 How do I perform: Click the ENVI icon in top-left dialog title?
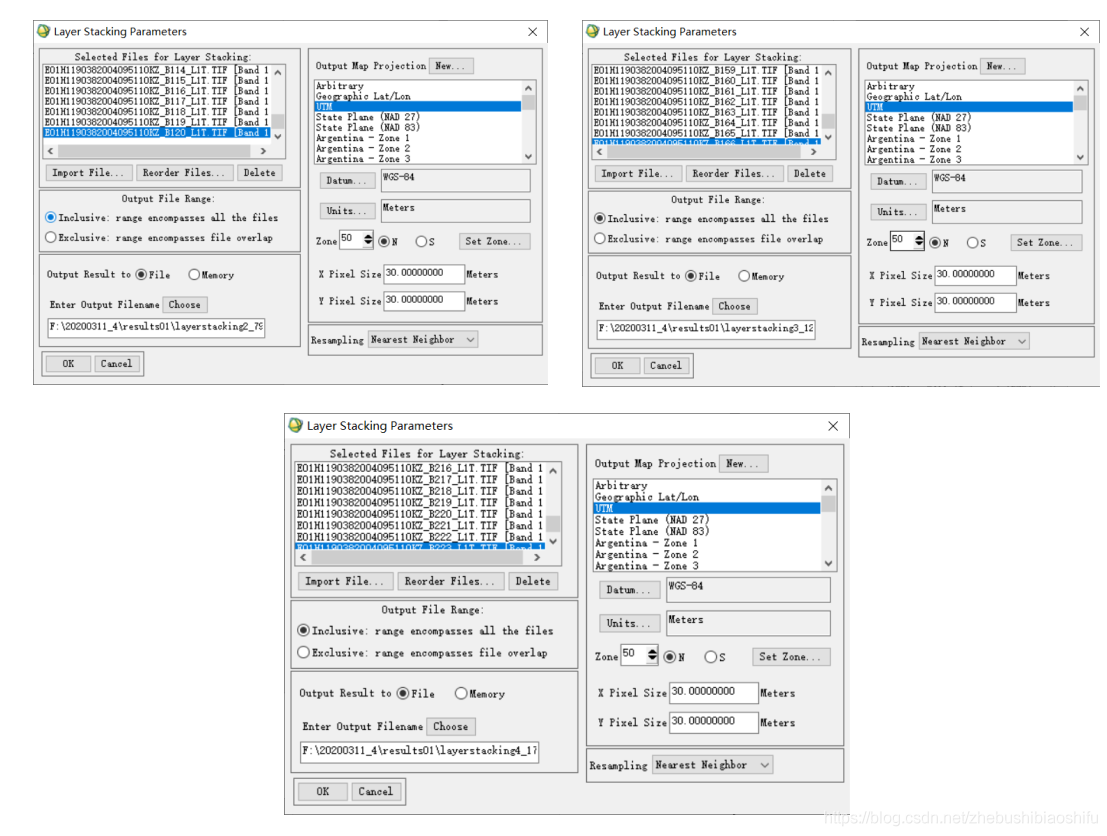[x=44, y=31]
